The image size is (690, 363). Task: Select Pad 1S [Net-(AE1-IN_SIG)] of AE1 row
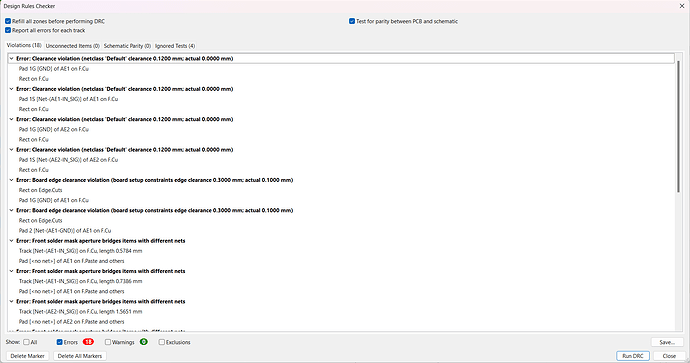coord(68,99)
